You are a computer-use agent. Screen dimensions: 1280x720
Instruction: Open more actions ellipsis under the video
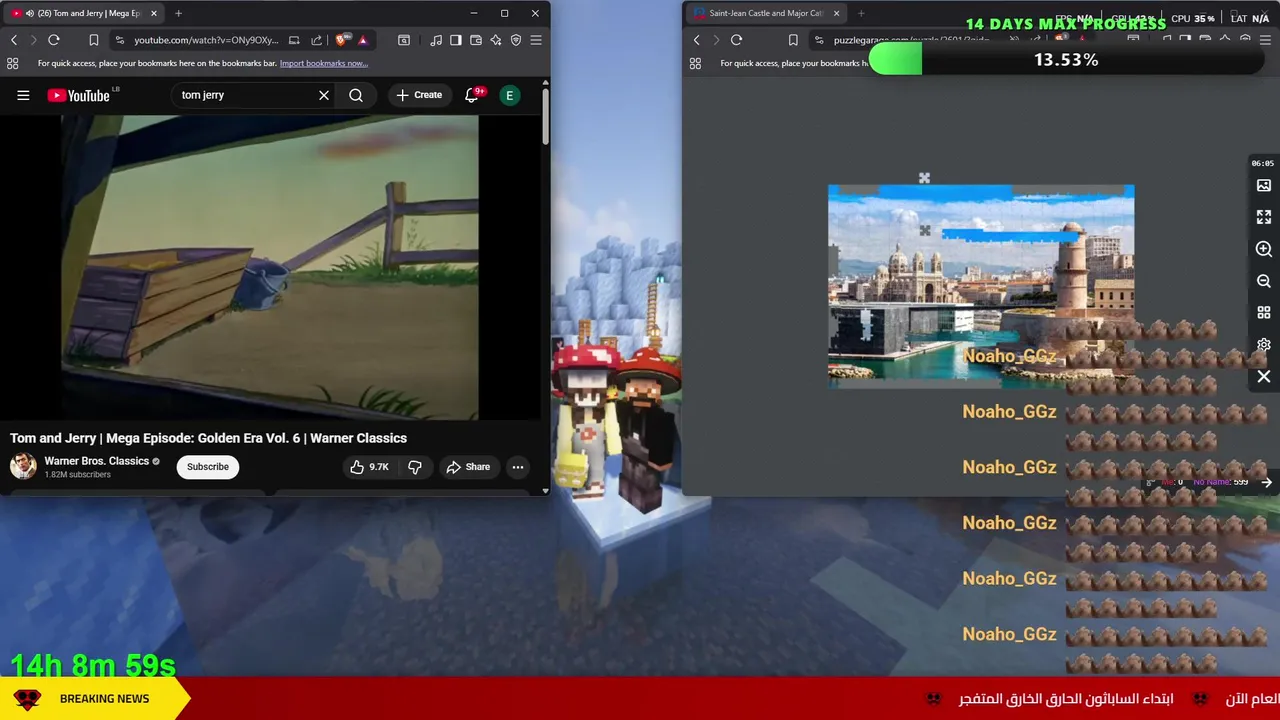[x=518, y=467]
